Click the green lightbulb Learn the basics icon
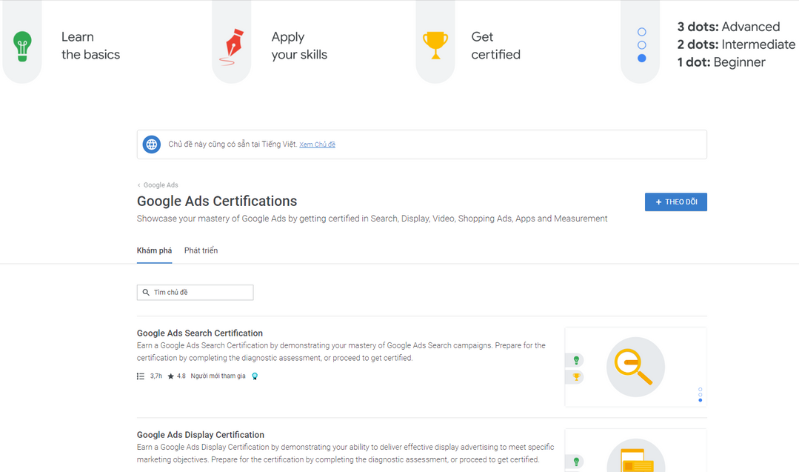 [22, 46]
